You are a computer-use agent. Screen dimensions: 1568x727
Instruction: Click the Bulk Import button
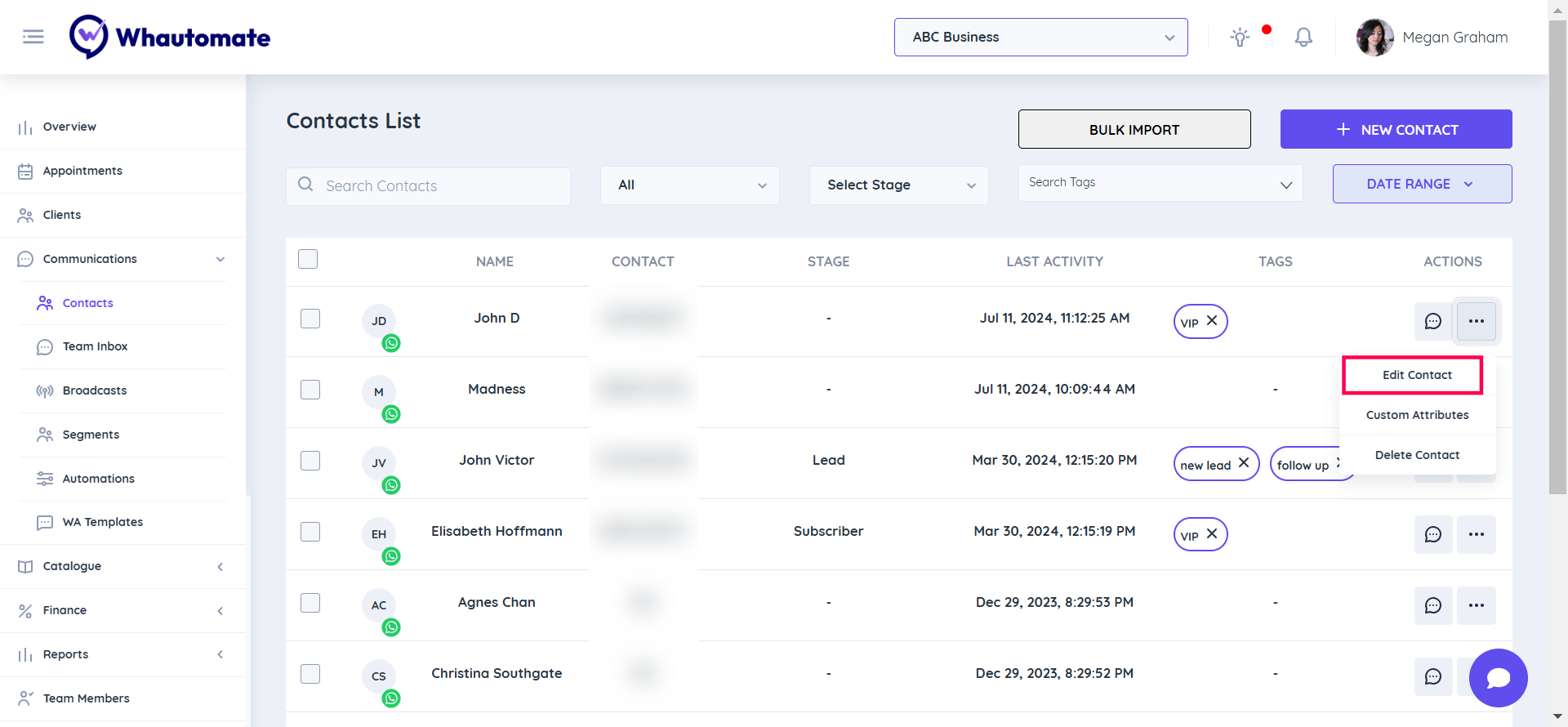click(x=1134, y=130)
